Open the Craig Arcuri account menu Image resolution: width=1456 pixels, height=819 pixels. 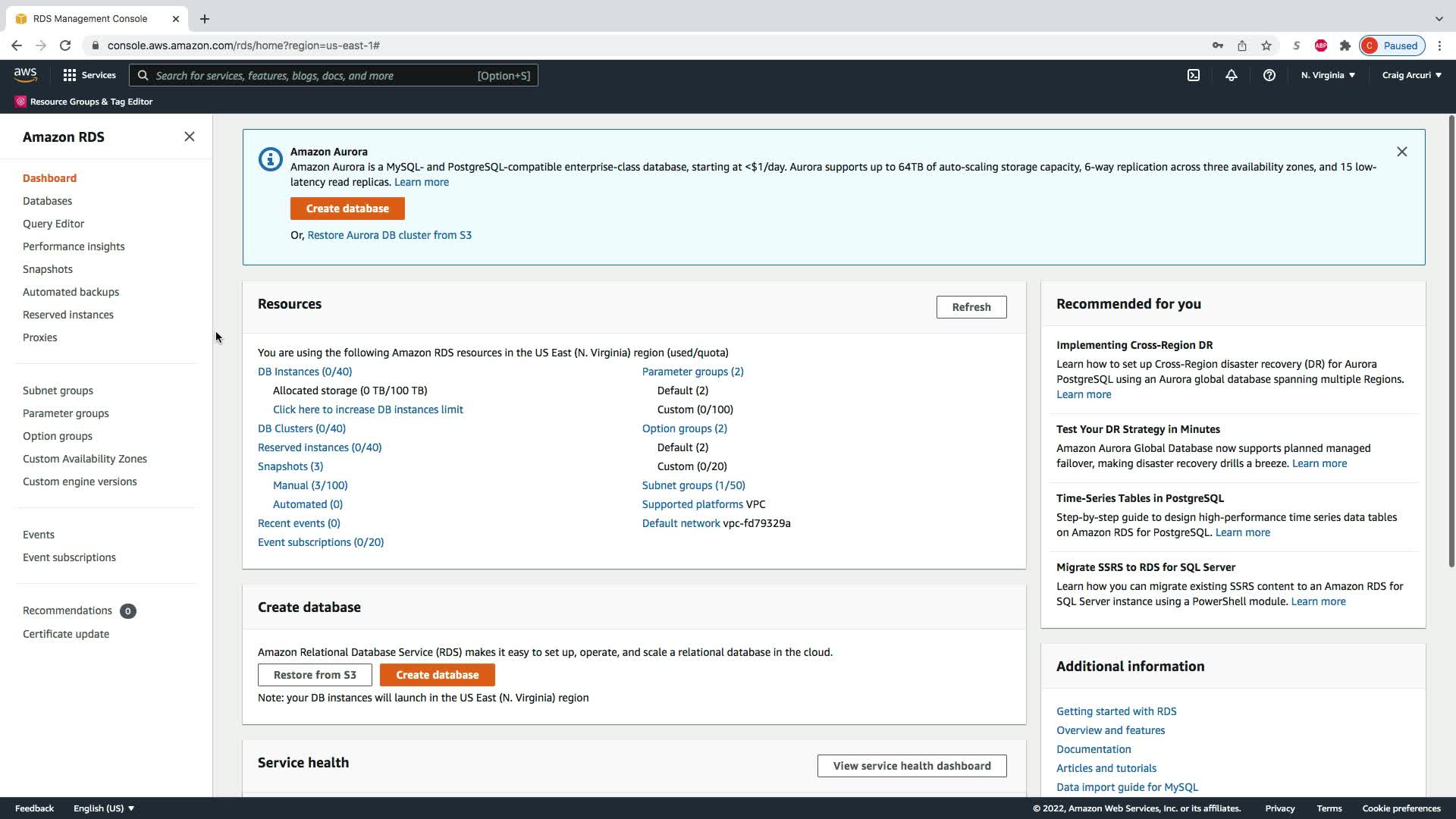point(1411,75)
